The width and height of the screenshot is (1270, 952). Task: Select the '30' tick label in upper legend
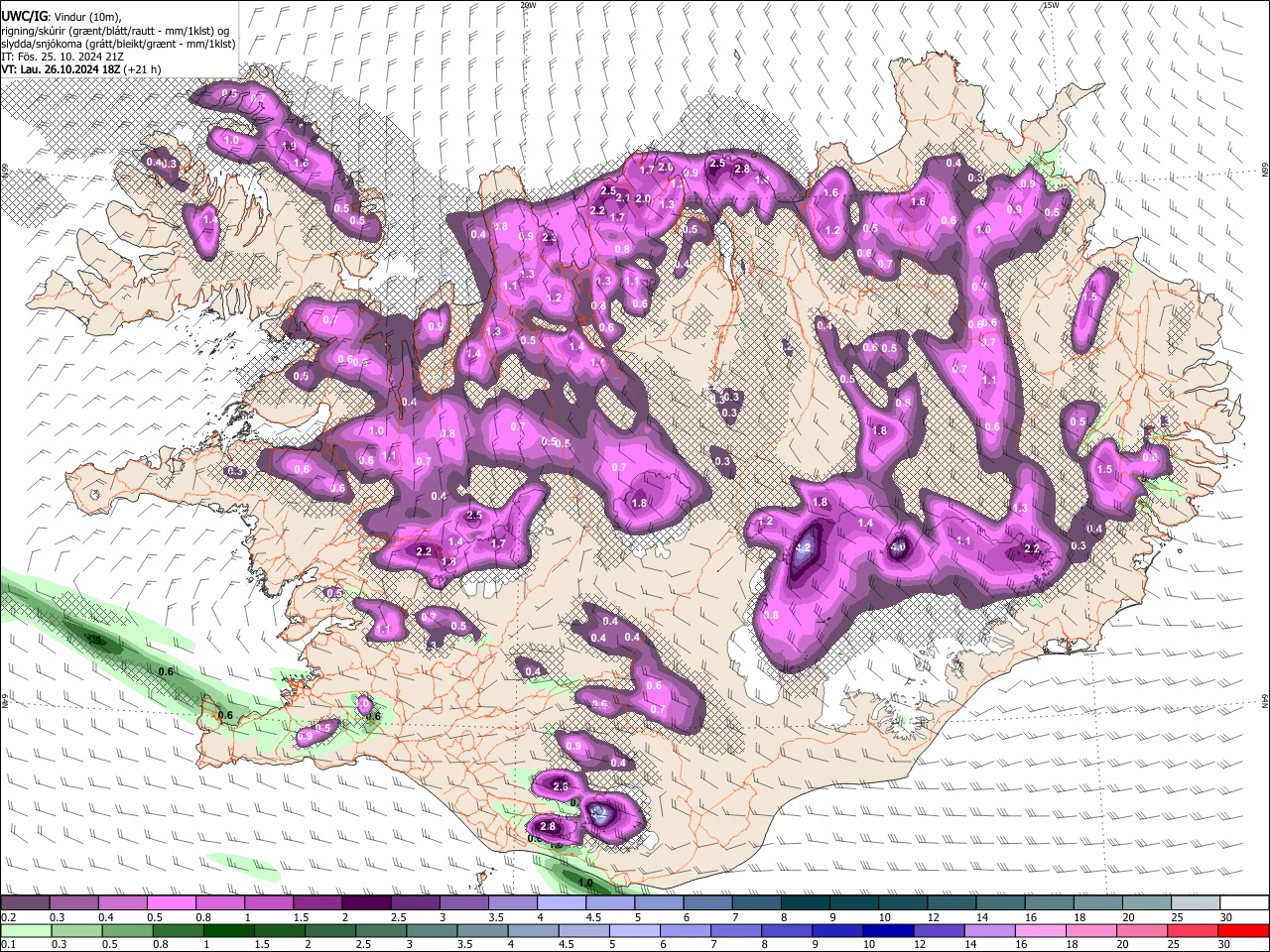(x=1225, y=917)
